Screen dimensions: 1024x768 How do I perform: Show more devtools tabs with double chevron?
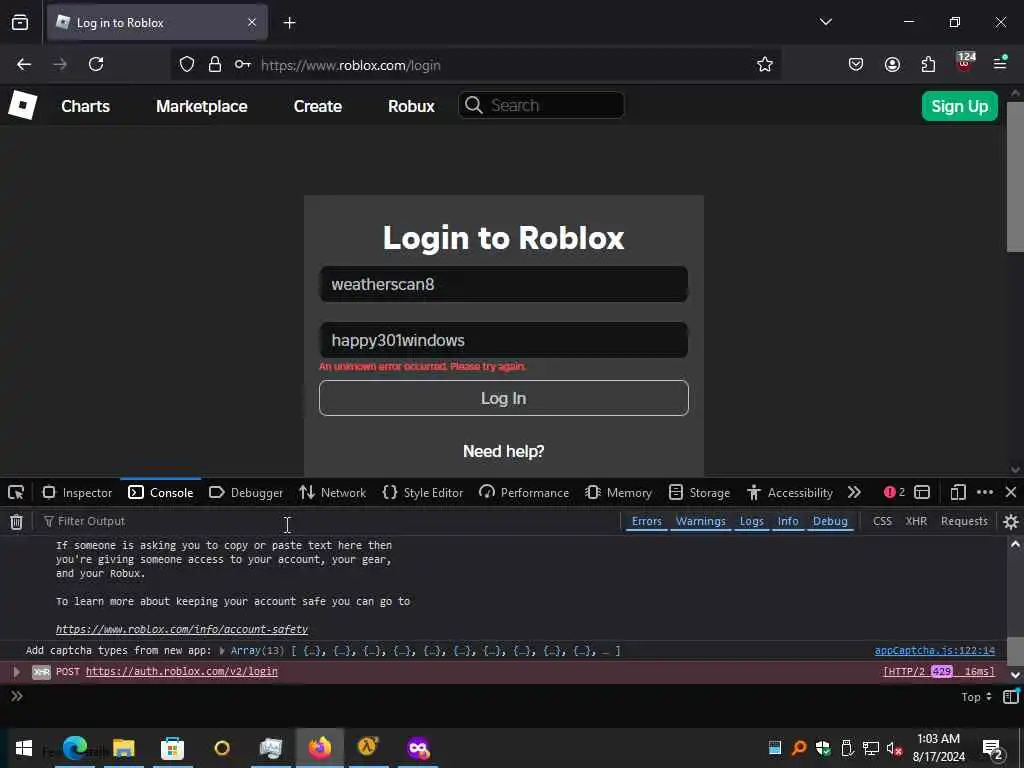click(x=854, y=492)
